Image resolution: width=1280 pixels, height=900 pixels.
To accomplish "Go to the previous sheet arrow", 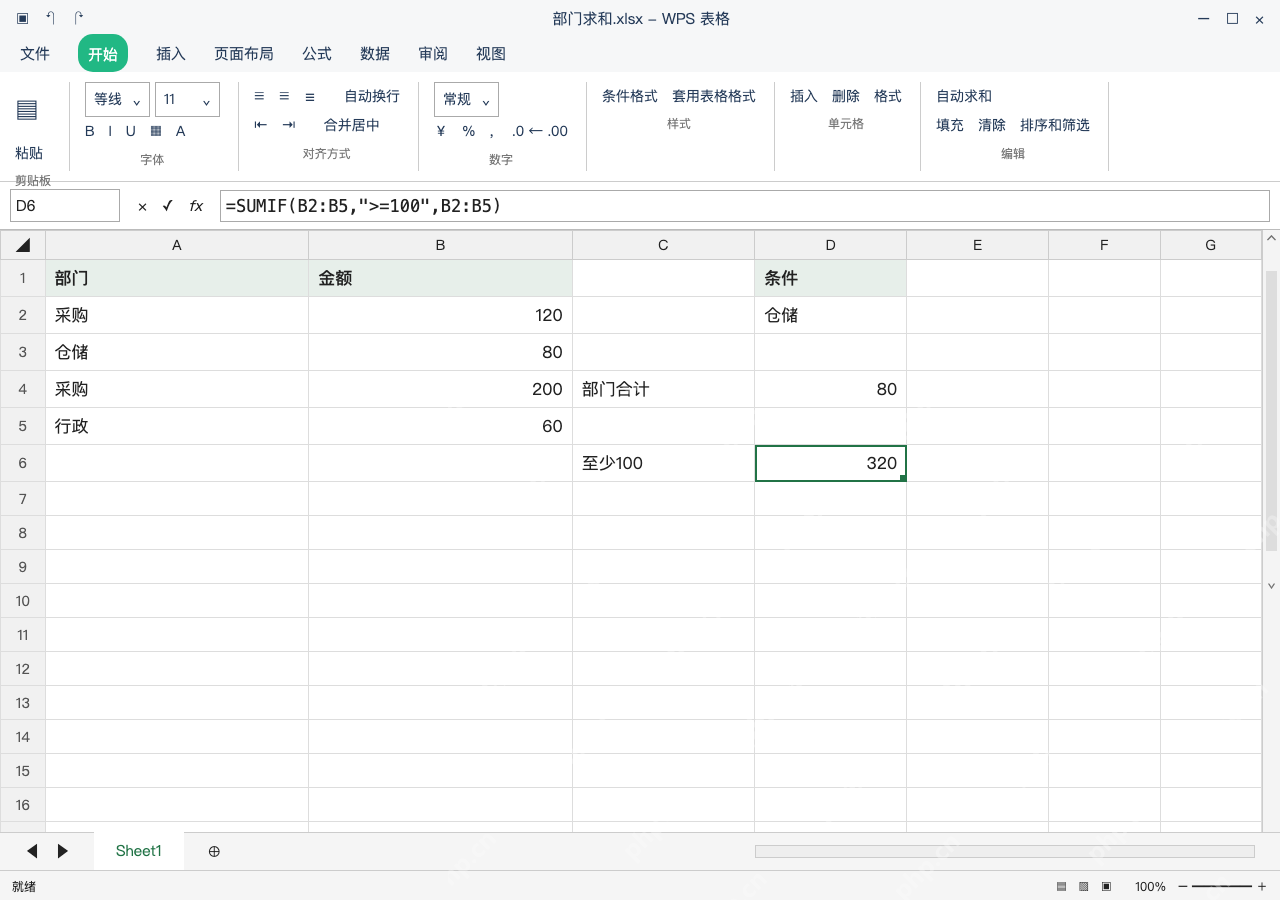I will [32, 851].
